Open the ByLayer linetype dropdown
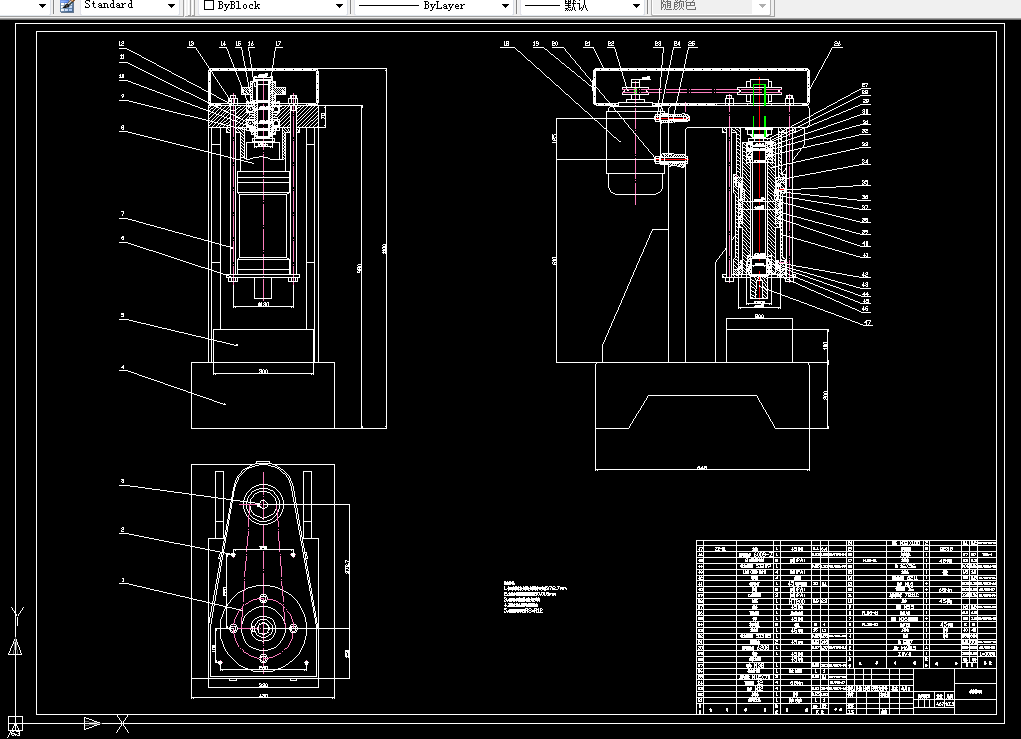Screen dimensions: 1021x739 [x=505, y=6]
